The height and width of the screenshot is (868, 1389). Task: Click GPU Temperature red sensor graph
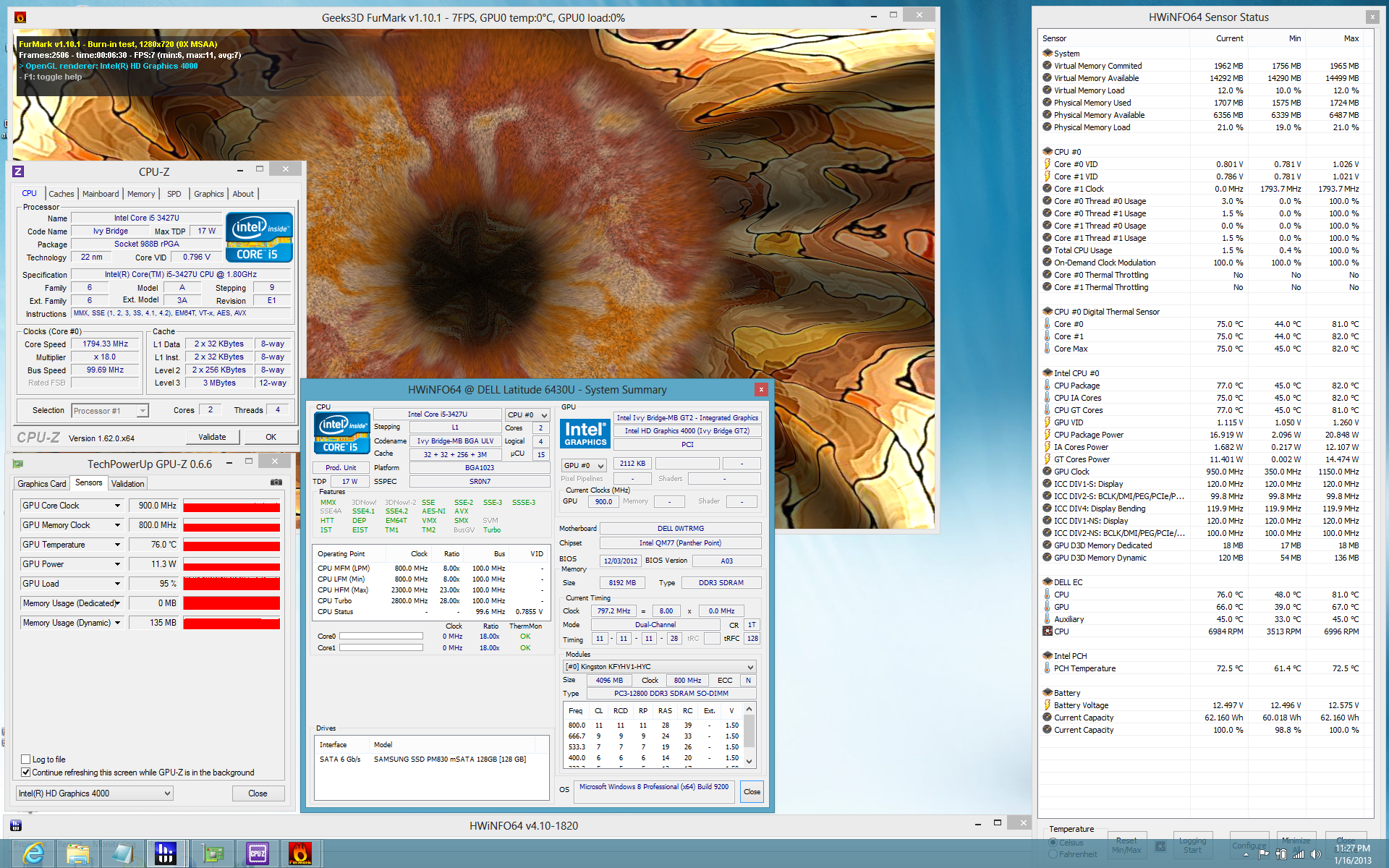[x=231, y=546]
